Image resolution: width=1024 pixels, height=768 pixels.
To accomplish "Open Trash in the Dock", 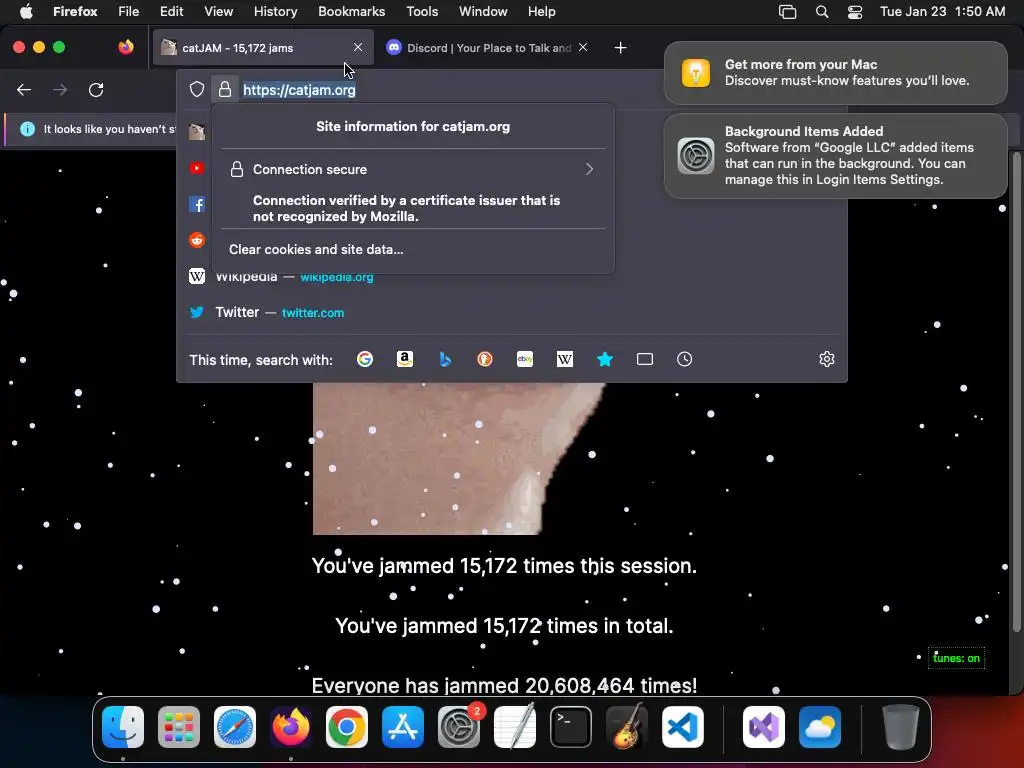I will 901,727.
